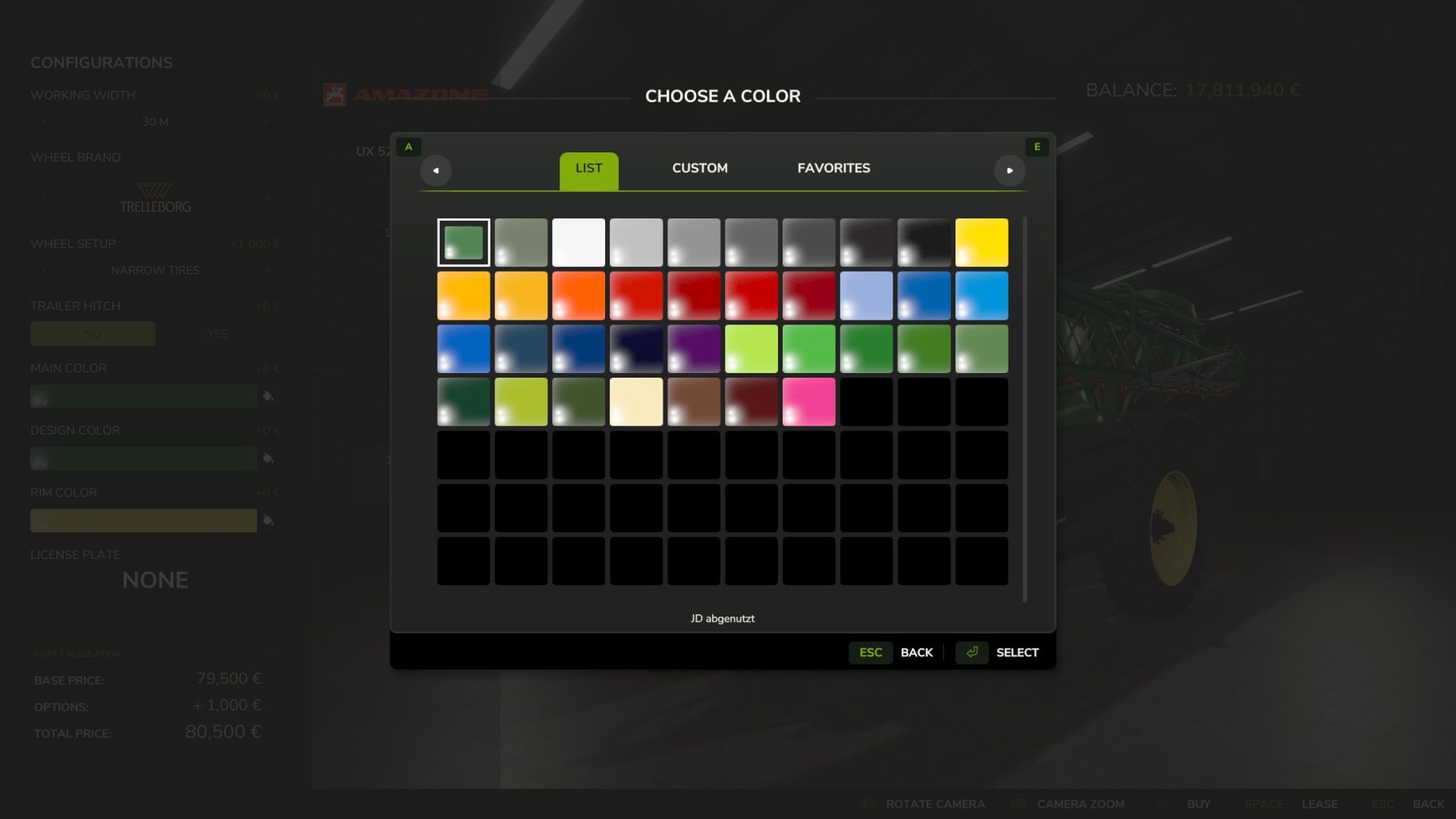Image resolution: width=1456 pixels, height=819 pixels.
Task: Select the LIST tab
Action: pyautogui.click(x=588, y=168)
